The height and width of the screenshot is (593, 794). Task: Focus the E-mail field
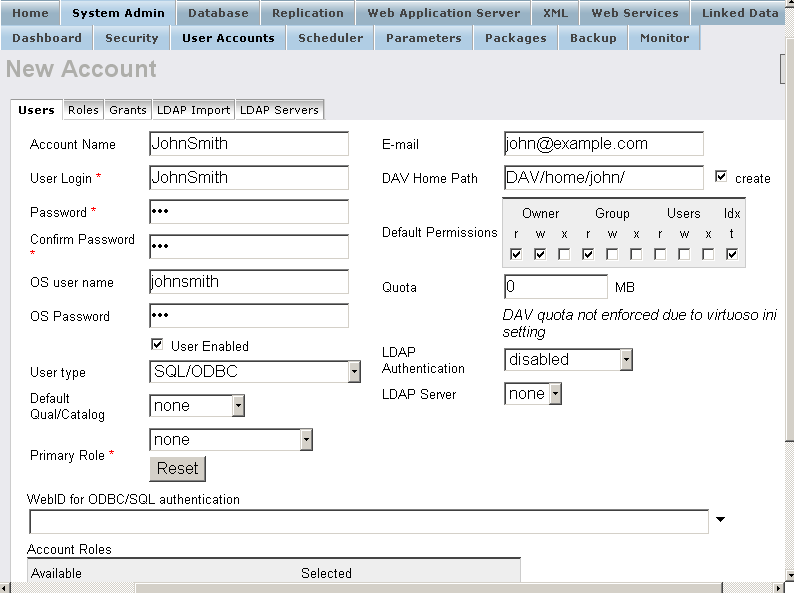pos(604,144)
